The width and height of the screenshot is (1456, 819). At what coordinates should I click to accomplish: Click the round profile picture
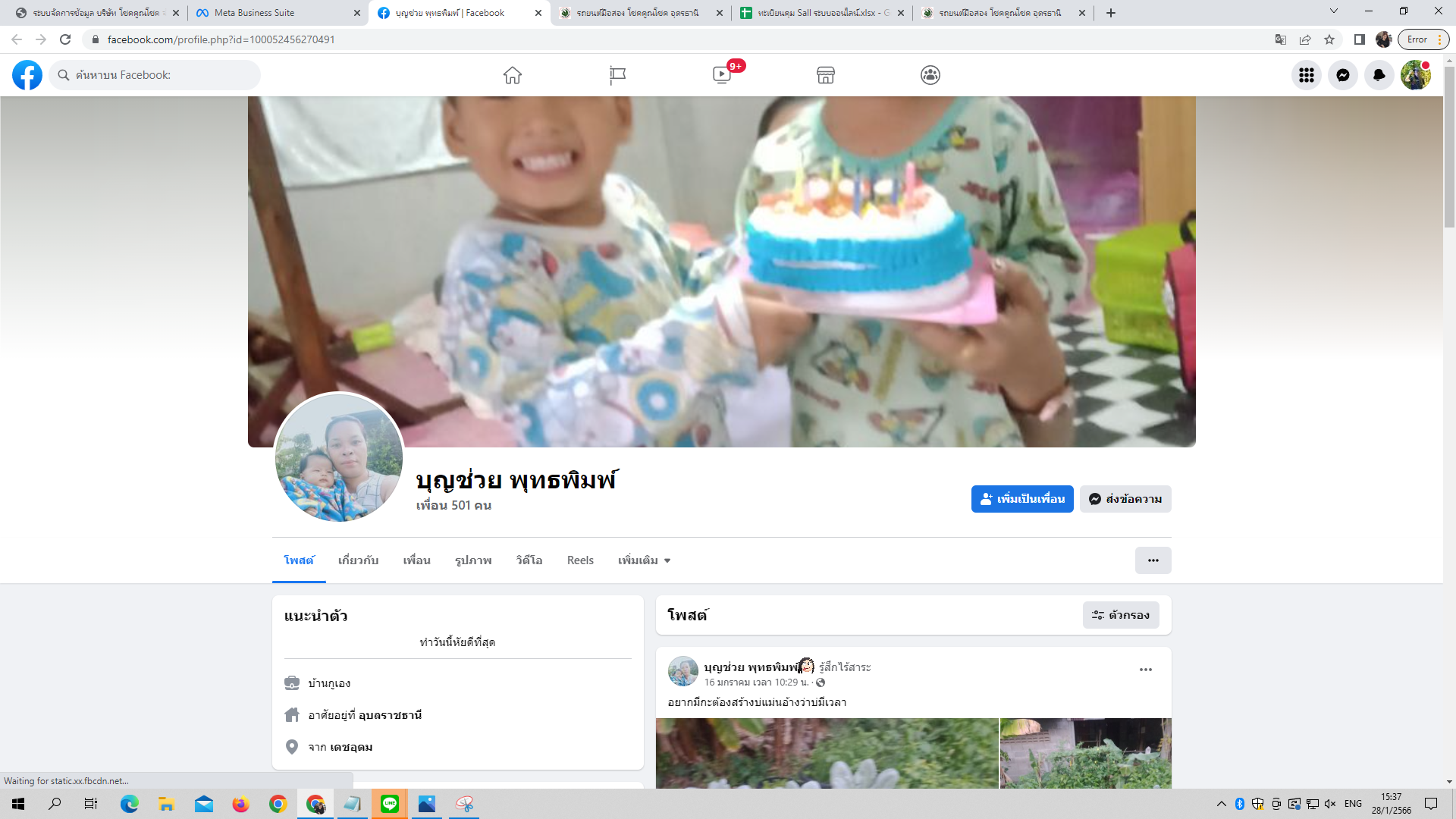point(339,457)
